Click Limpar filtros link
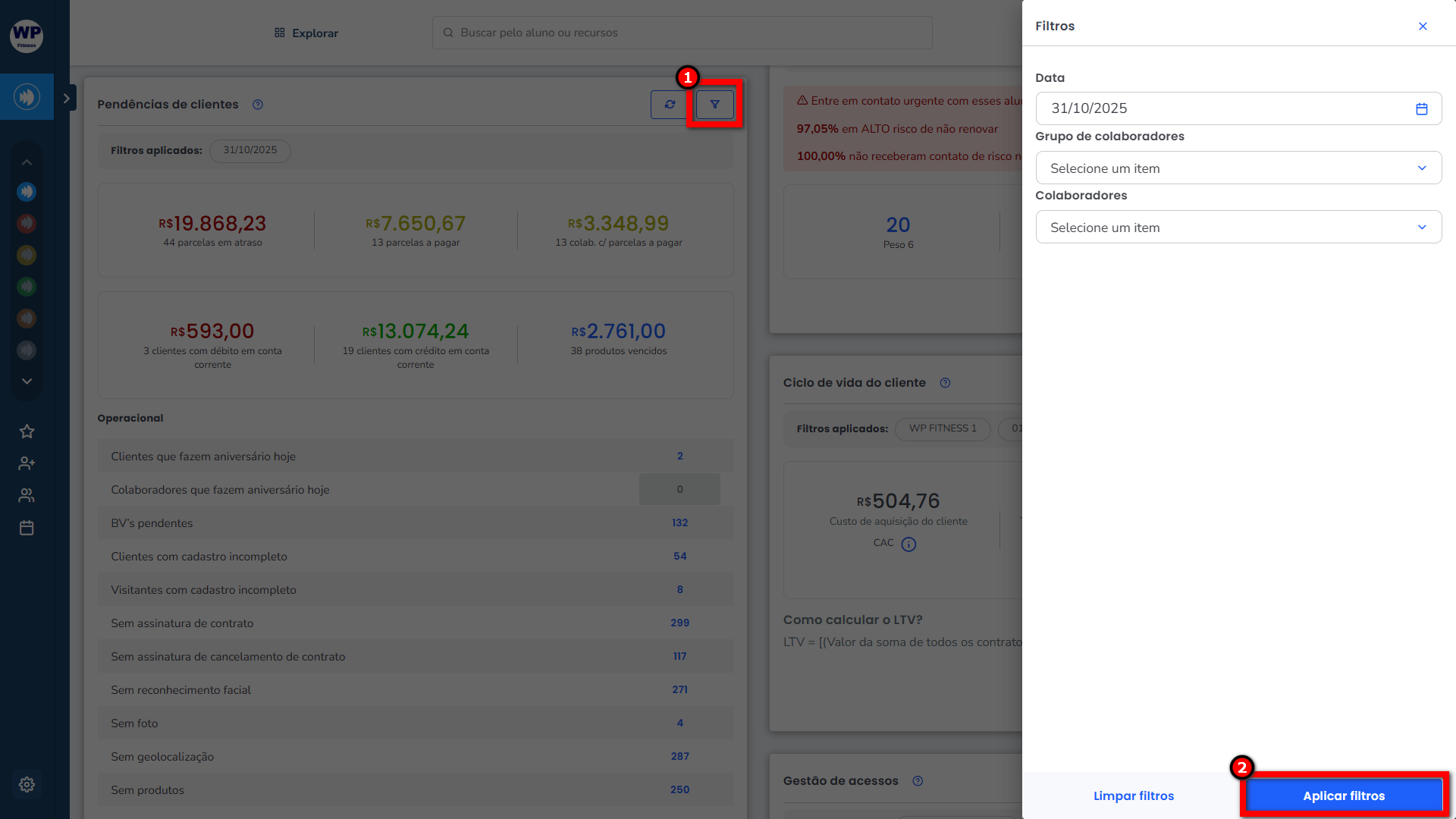 pyautogui.click(x=1133, y=795)
